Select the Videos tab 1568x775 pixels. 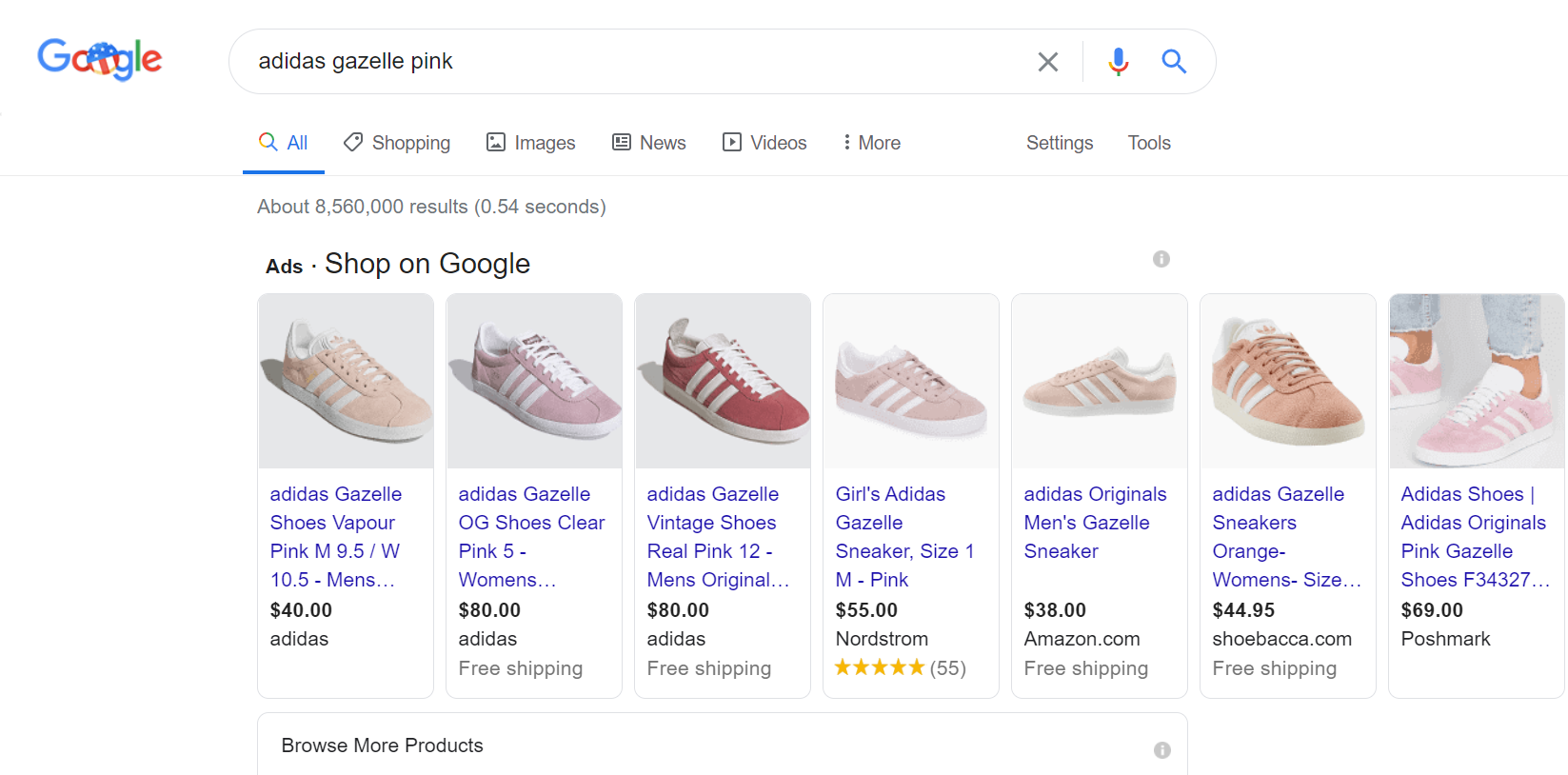pyautogui.click(x=764, y=143)
